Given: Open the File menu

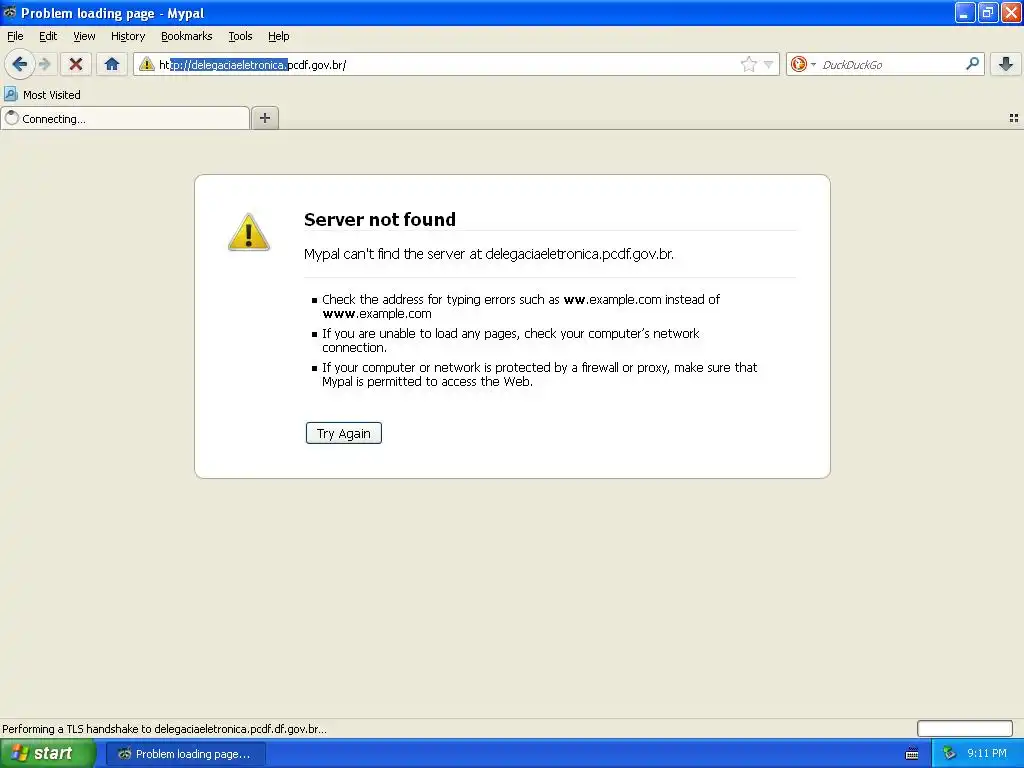Looking at the screenshot, I should [15, 36].
